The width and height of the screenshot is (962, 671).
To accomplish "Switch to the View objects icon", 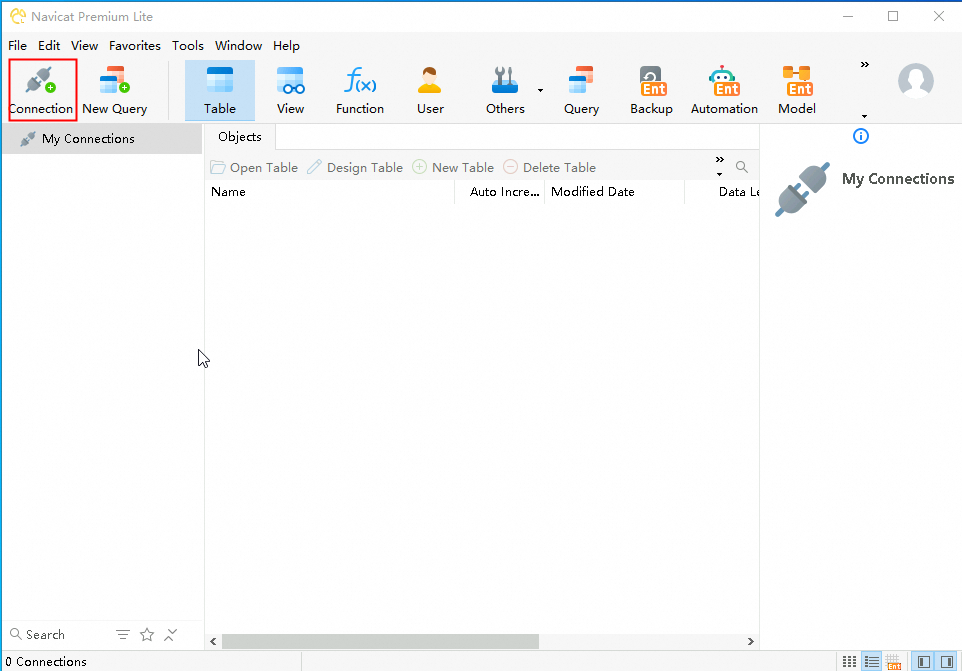I will 290,90.
